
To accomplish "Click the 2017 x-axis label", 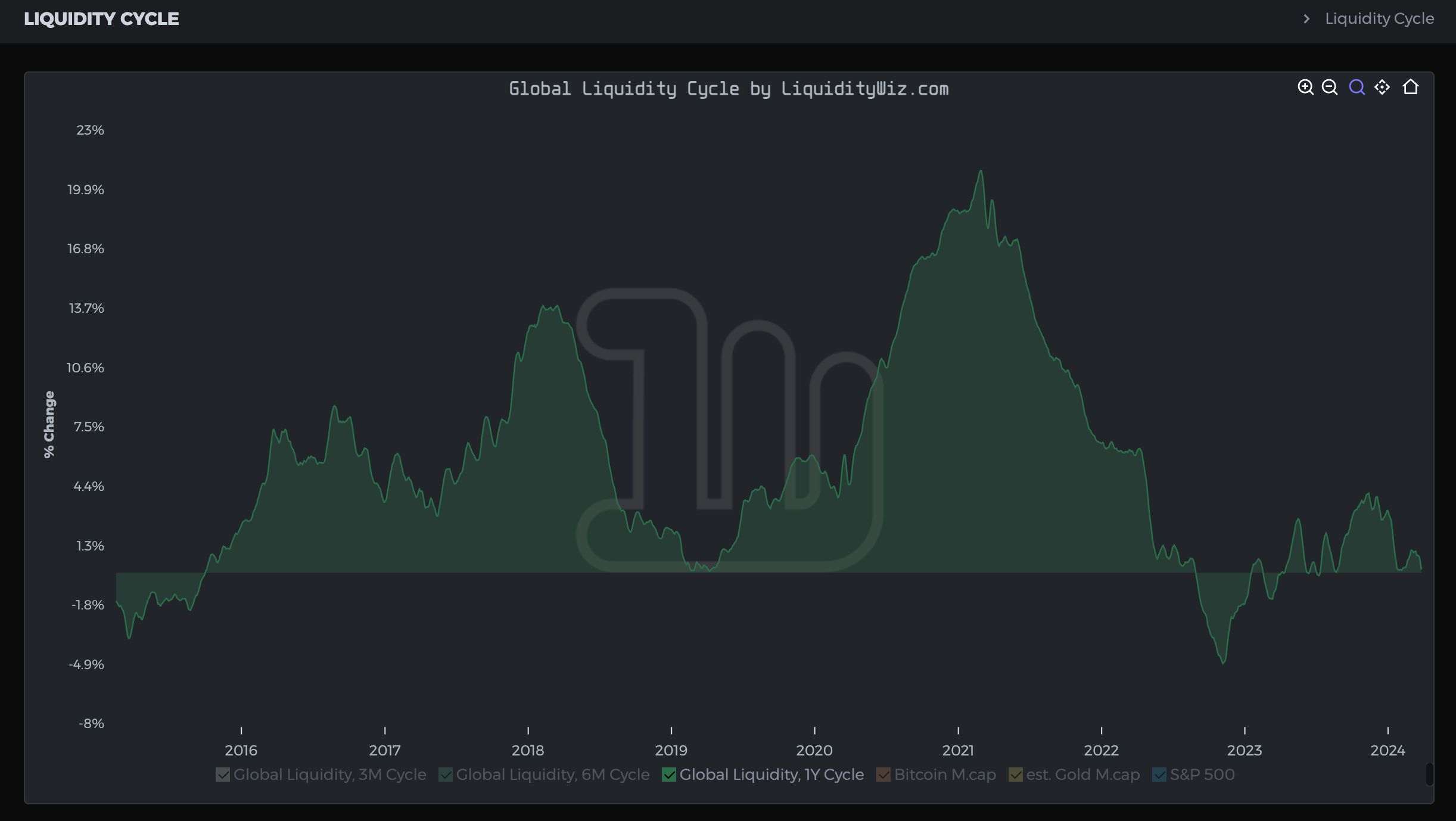I will pyautogui.click(x=385, y=750).
